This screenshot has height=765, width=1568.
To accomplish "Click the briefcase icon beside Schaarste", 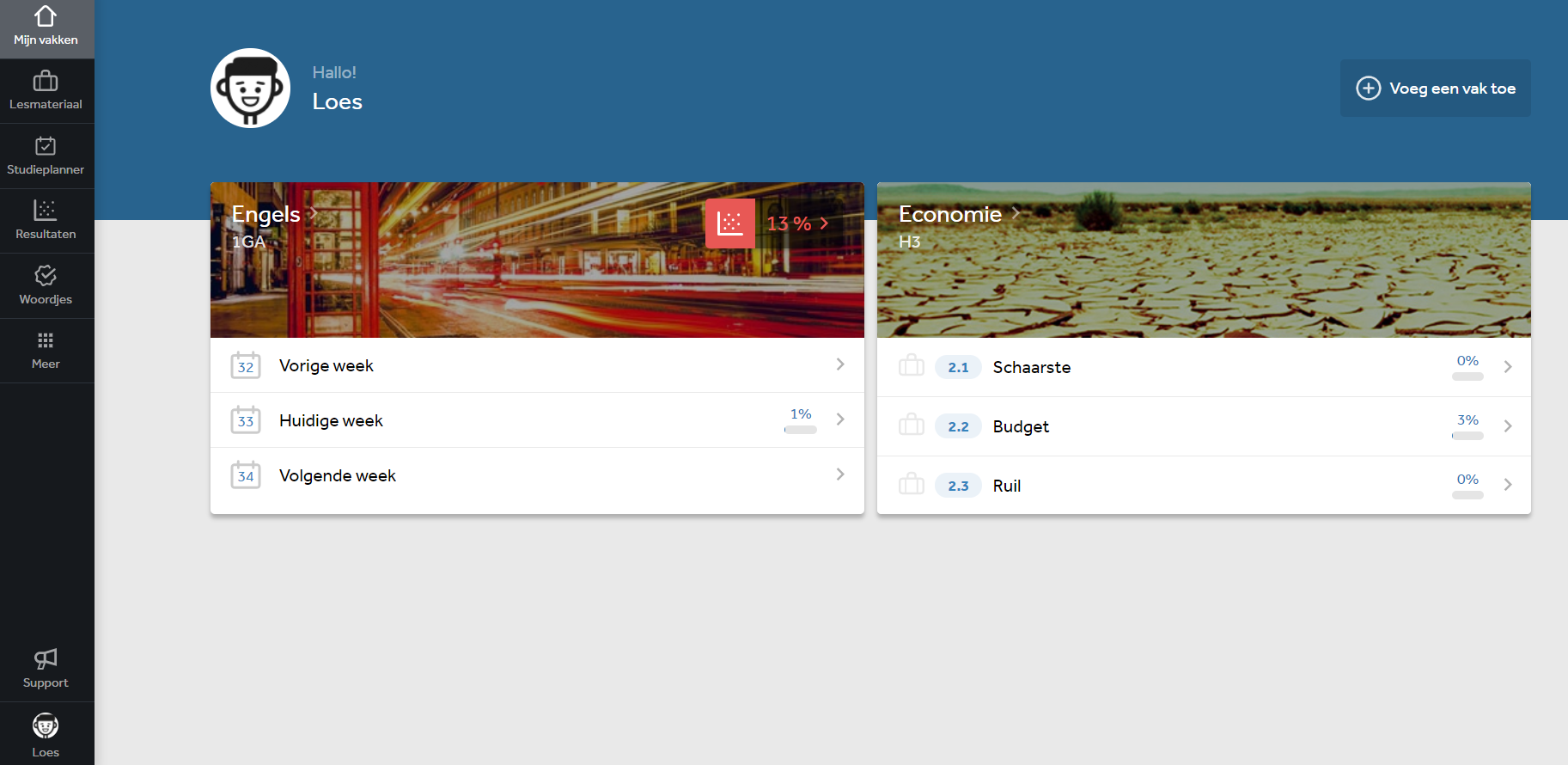I will coord(912,366).
